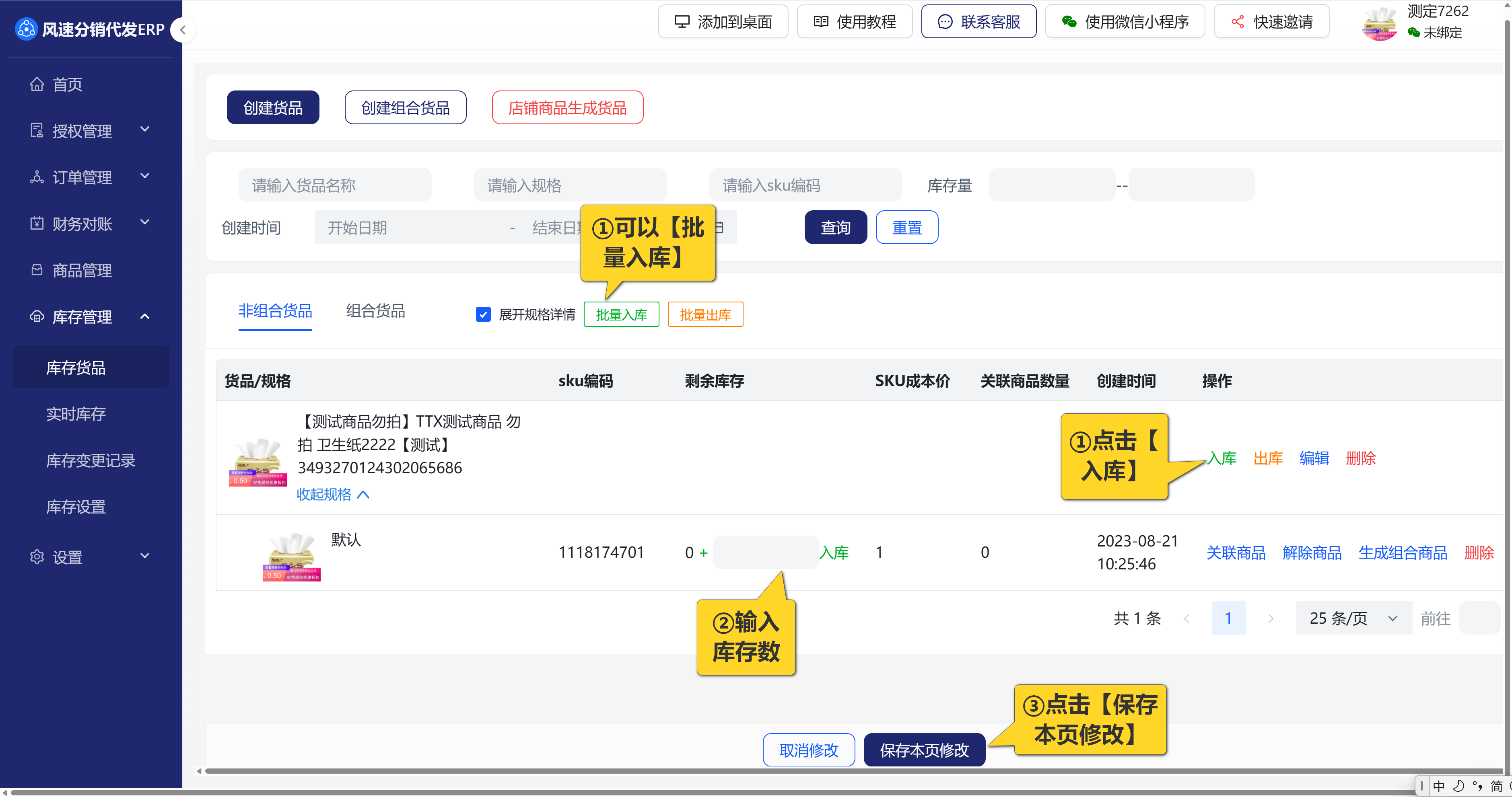Uncheck the 展开规格详情 checkbox

[483, 314]
